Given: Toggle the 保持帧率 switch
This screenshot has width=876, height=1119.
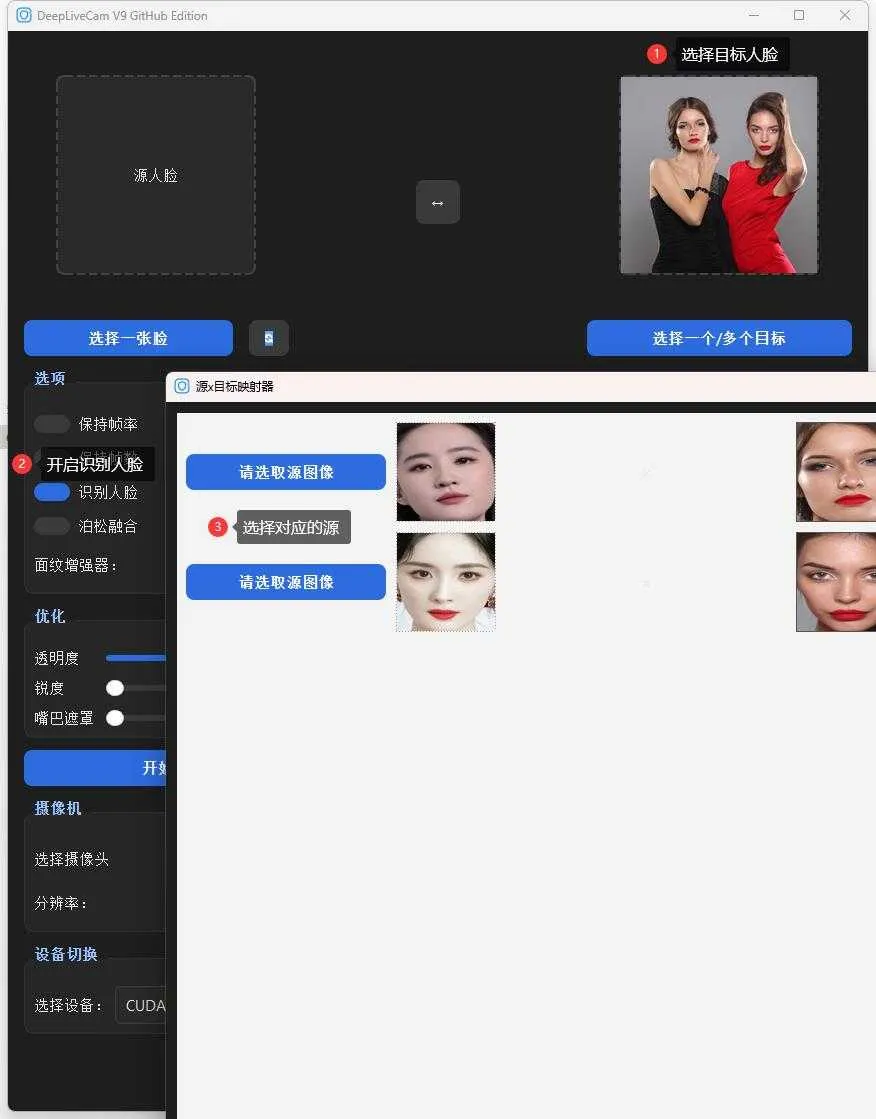Looking at the screenshot, I should [51, 424].
